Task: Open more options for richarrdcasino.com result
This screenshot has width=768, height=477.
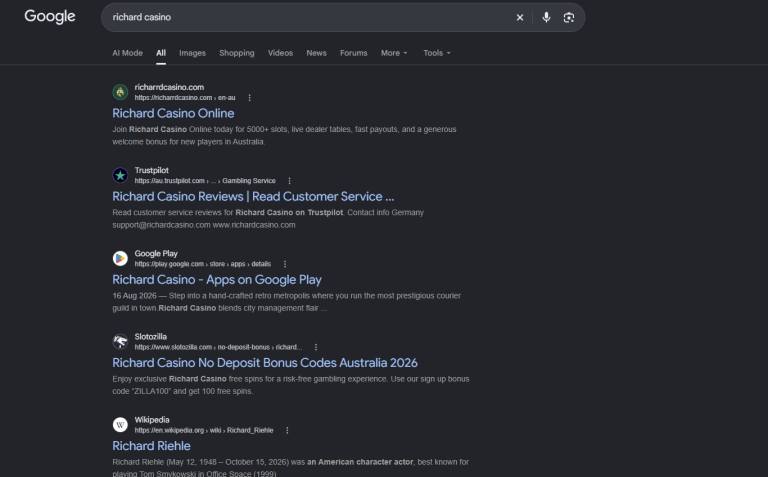Action: click(x=249, y=98)
